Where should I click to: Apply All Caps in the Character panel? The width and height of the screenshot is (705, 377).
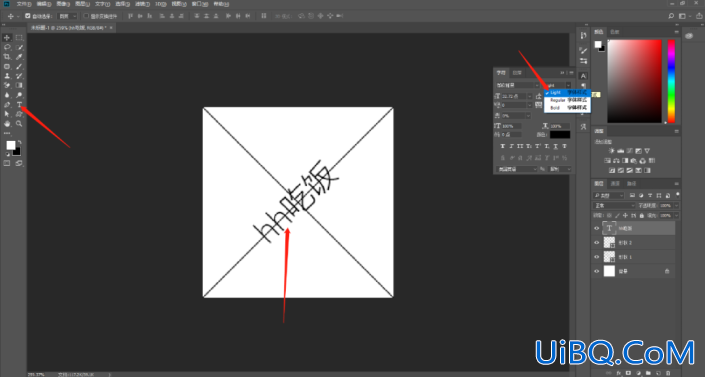[520, 146]
